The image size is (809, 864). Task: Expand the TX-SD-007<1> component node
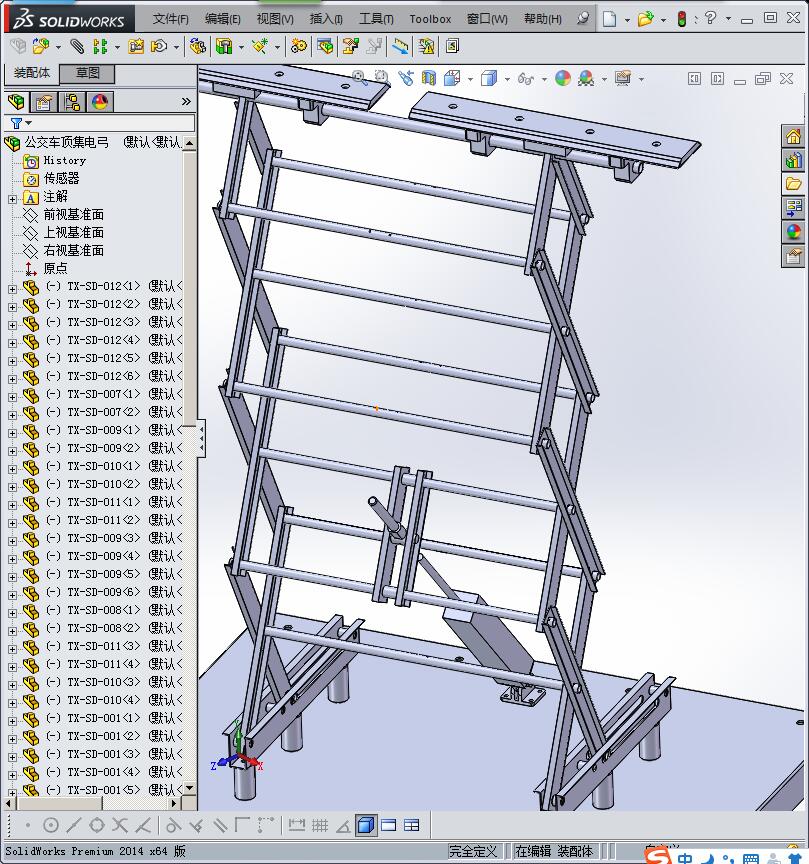pos(12,397)
